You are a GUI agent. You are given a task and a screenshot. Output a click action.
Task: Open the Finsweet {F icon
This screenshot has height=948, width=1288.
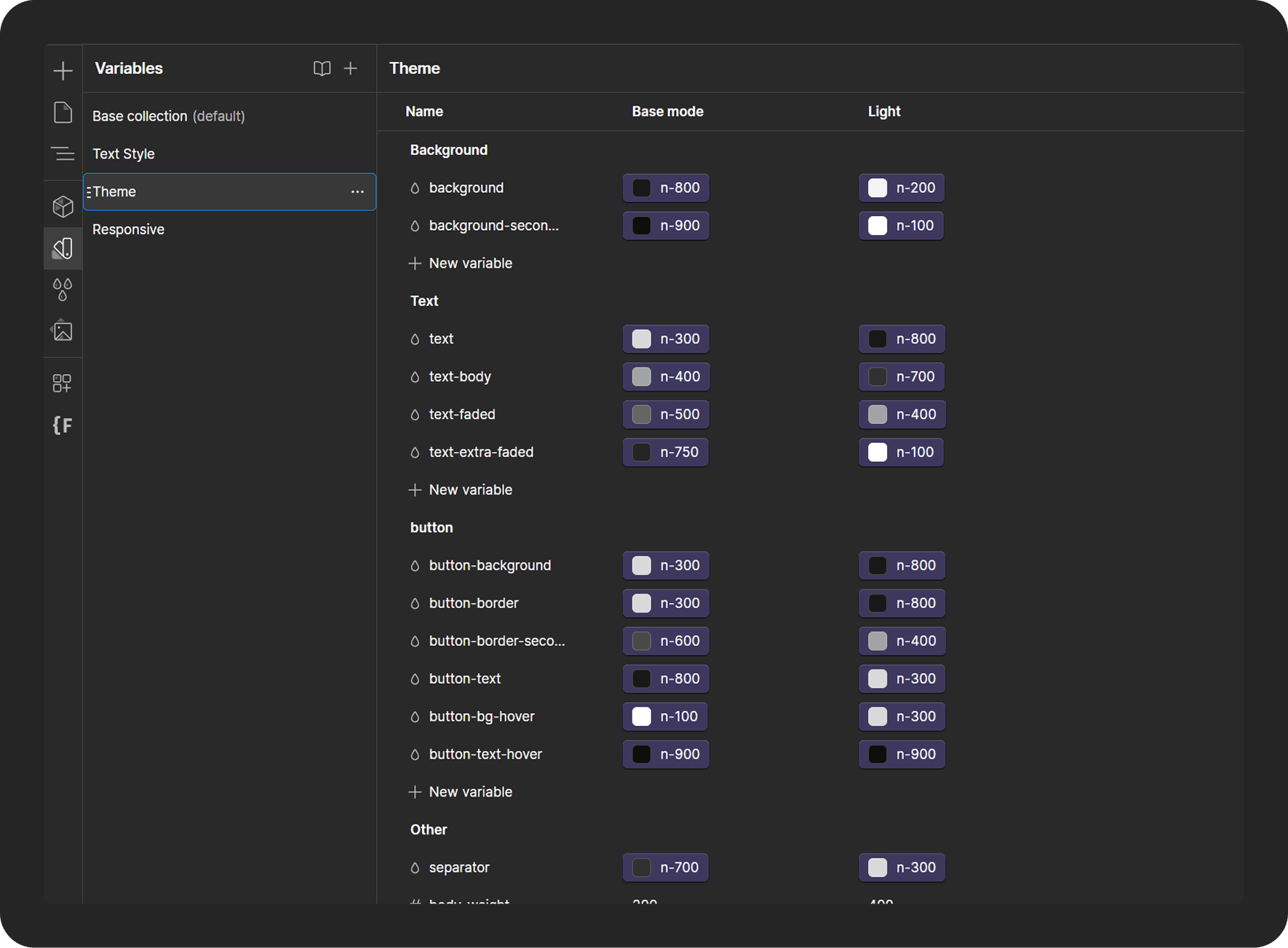pyautogui.click(x=63, y=425)
